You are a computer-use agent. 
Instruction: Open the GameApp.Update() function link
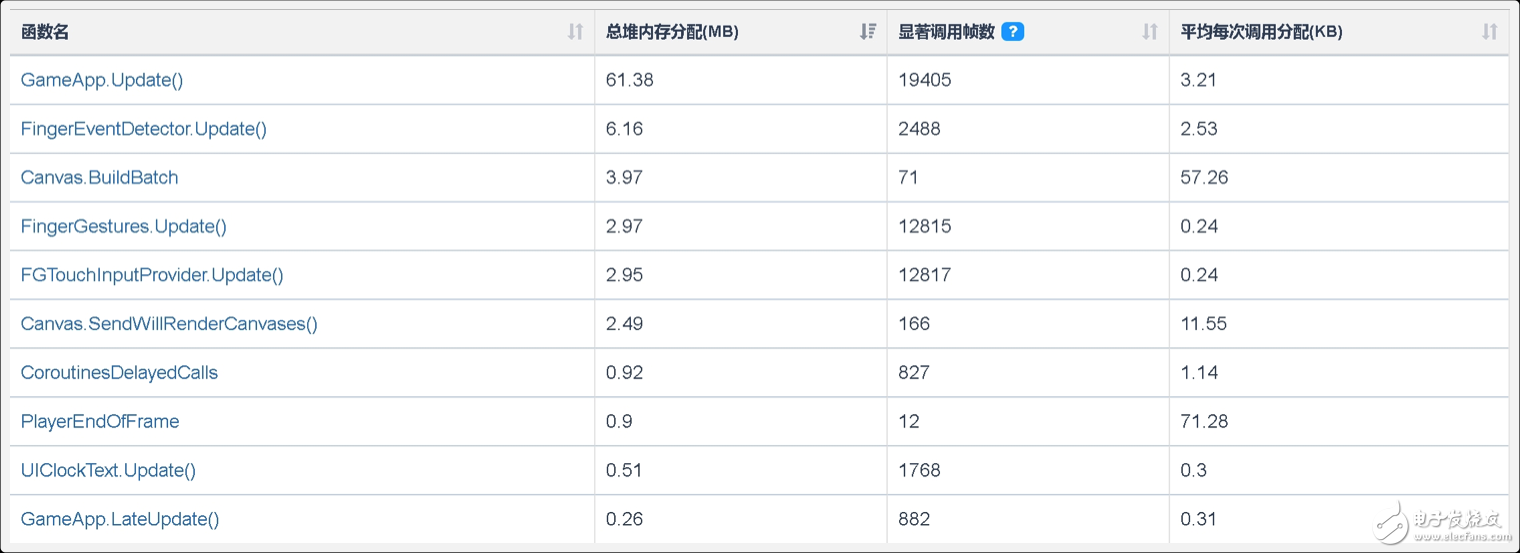click(102, 80)
